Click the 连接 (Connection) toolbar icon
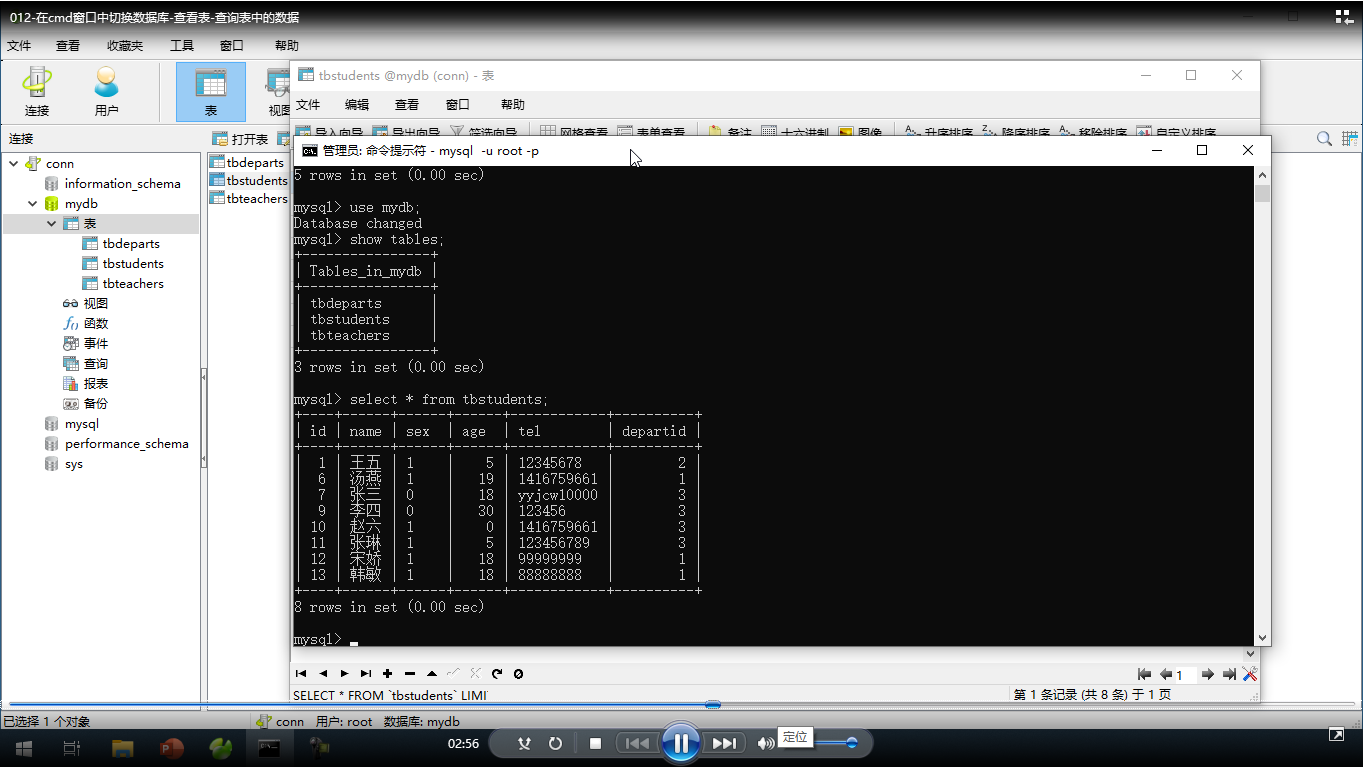This screenshot has height=767, width=1363. tap(37, 92)
